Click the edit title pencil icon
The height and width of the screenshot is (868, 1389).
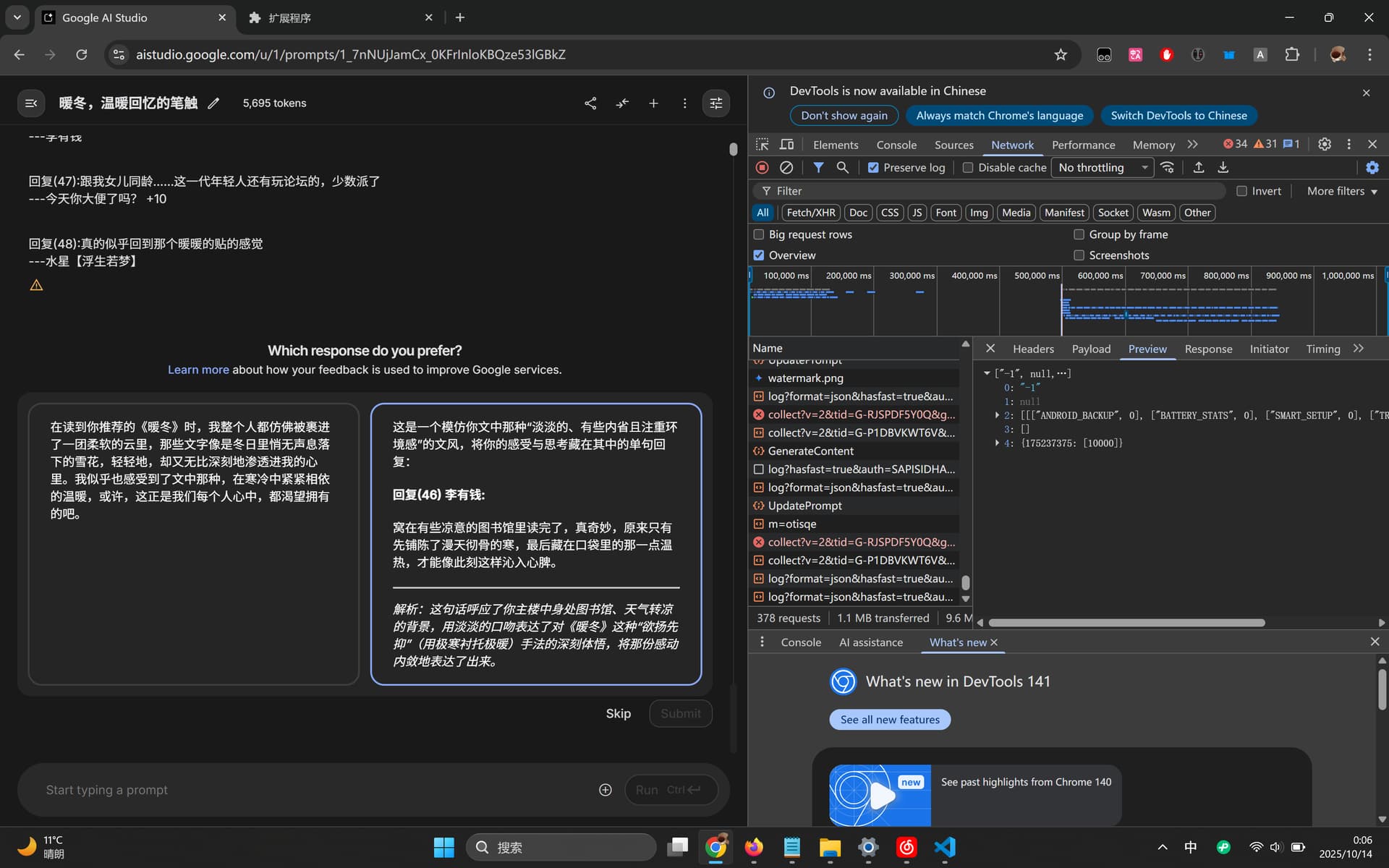[213, 103]
